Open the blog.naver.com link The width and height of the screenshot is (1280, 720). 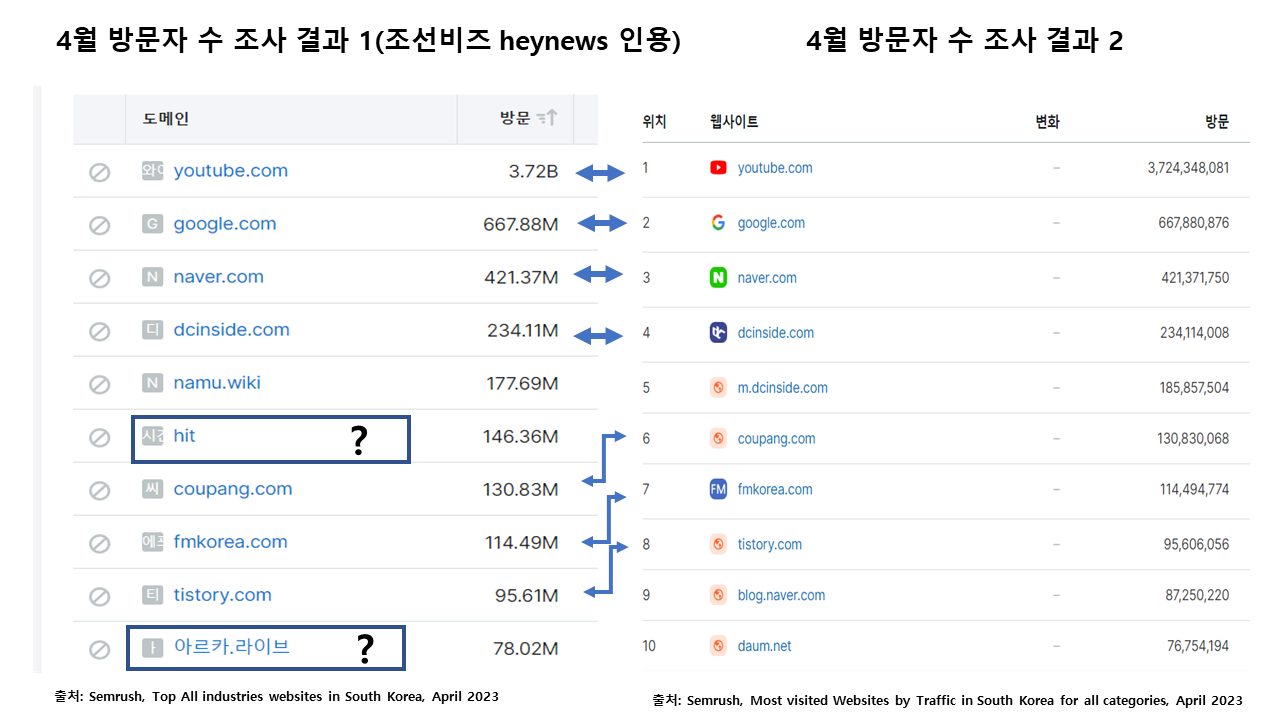[782, 595]
